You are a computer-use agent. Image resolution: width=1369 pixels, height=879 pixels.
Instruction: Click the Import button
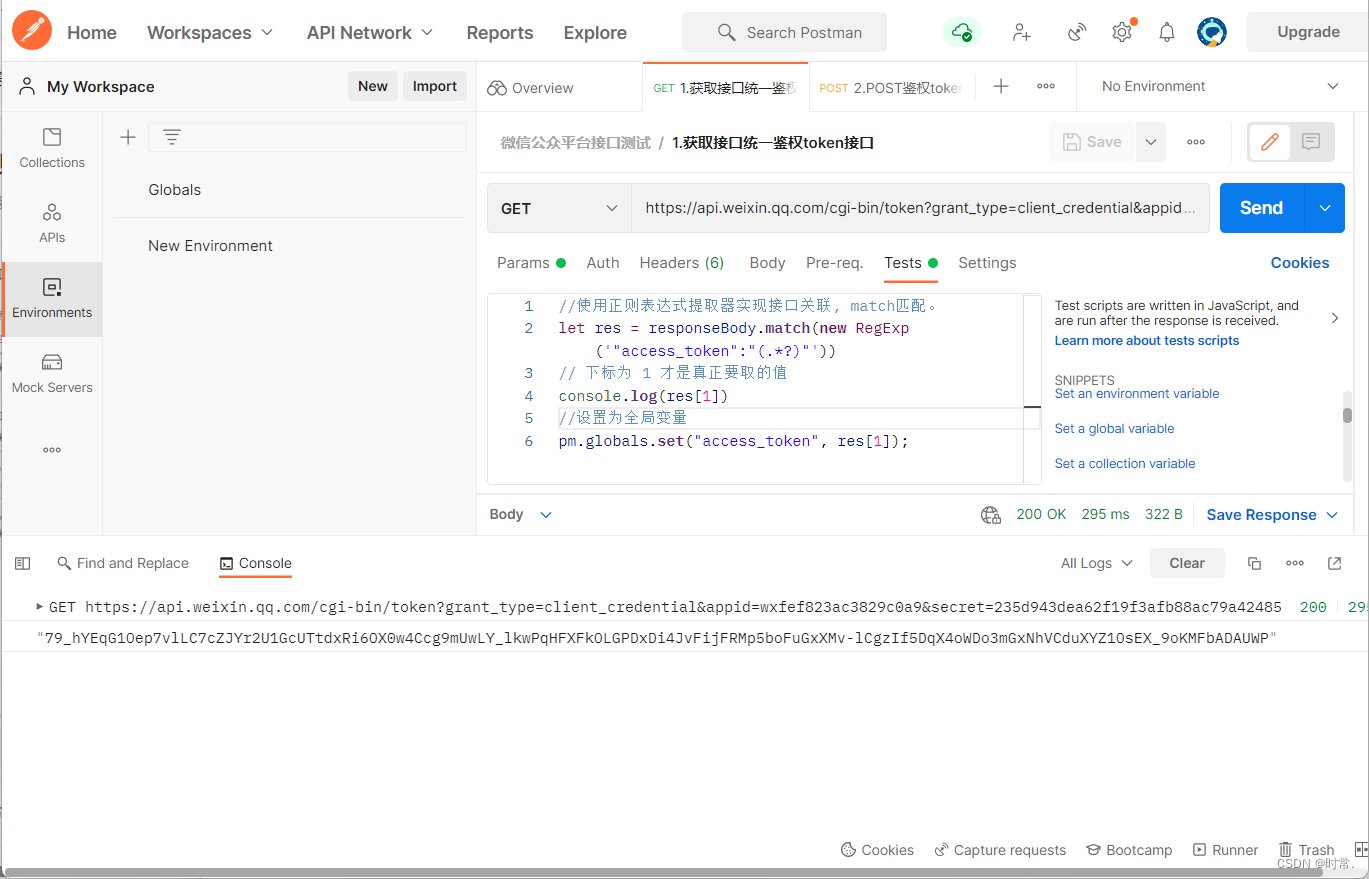click(435, 86)
